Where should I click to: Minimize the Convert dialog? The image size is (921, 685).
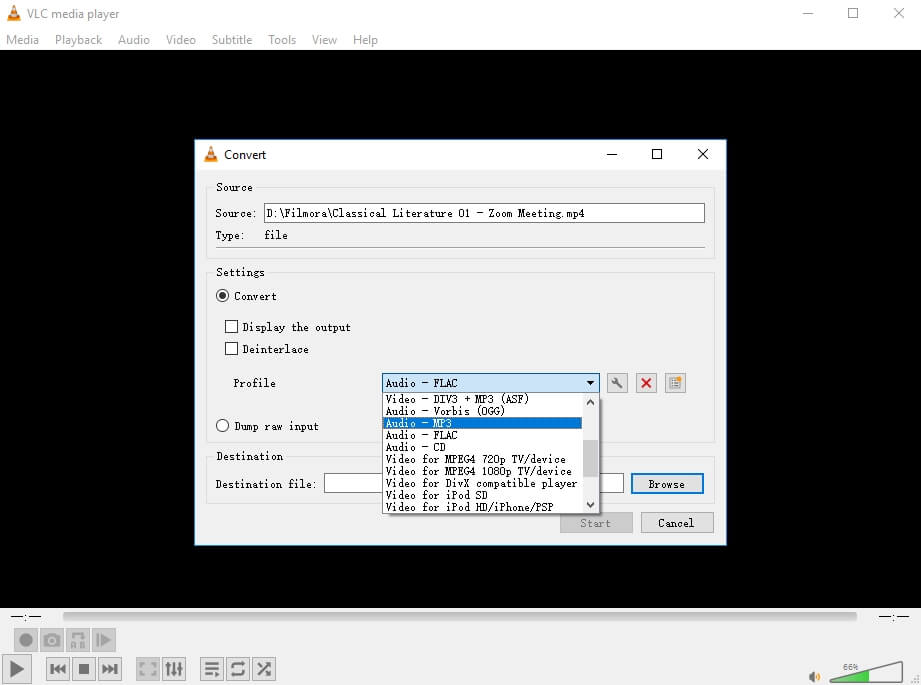(611, 154)
